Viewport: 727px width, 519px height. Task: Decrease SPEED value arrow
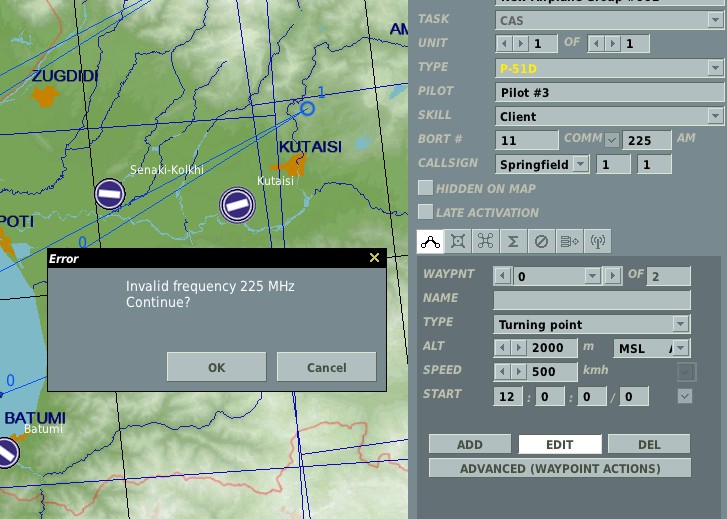click(x=502, y=371)
